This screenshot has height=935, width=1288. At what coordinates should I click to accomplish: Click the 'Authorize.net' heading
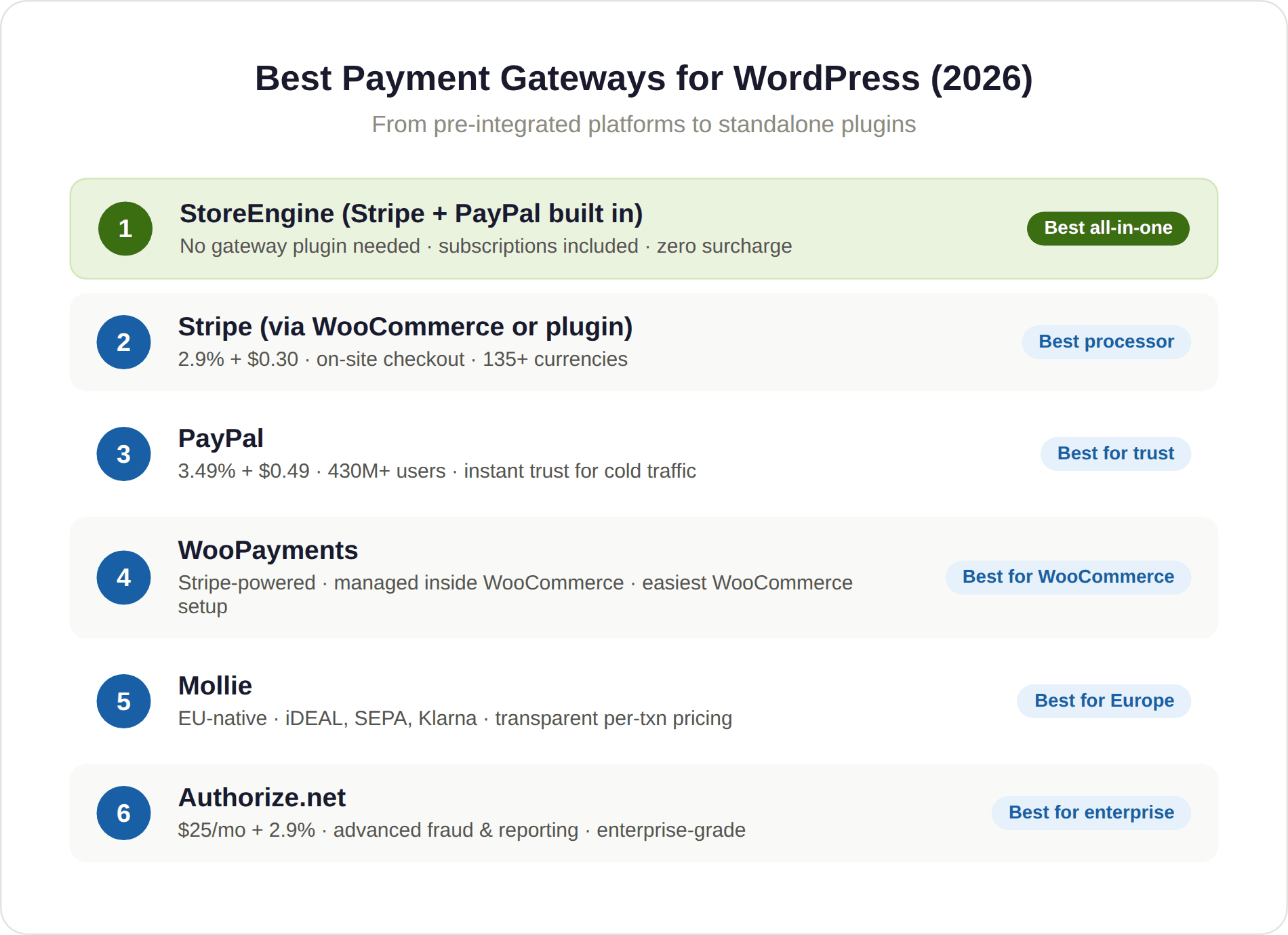[x=262, y=797]
